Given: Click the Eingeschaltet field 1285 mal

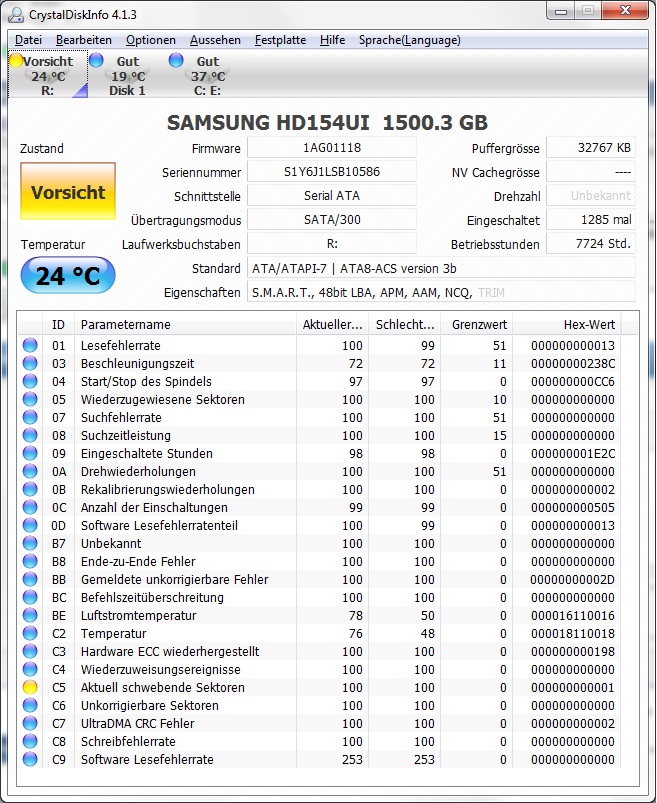Looking at the screenshot, I should click(591, 220).
